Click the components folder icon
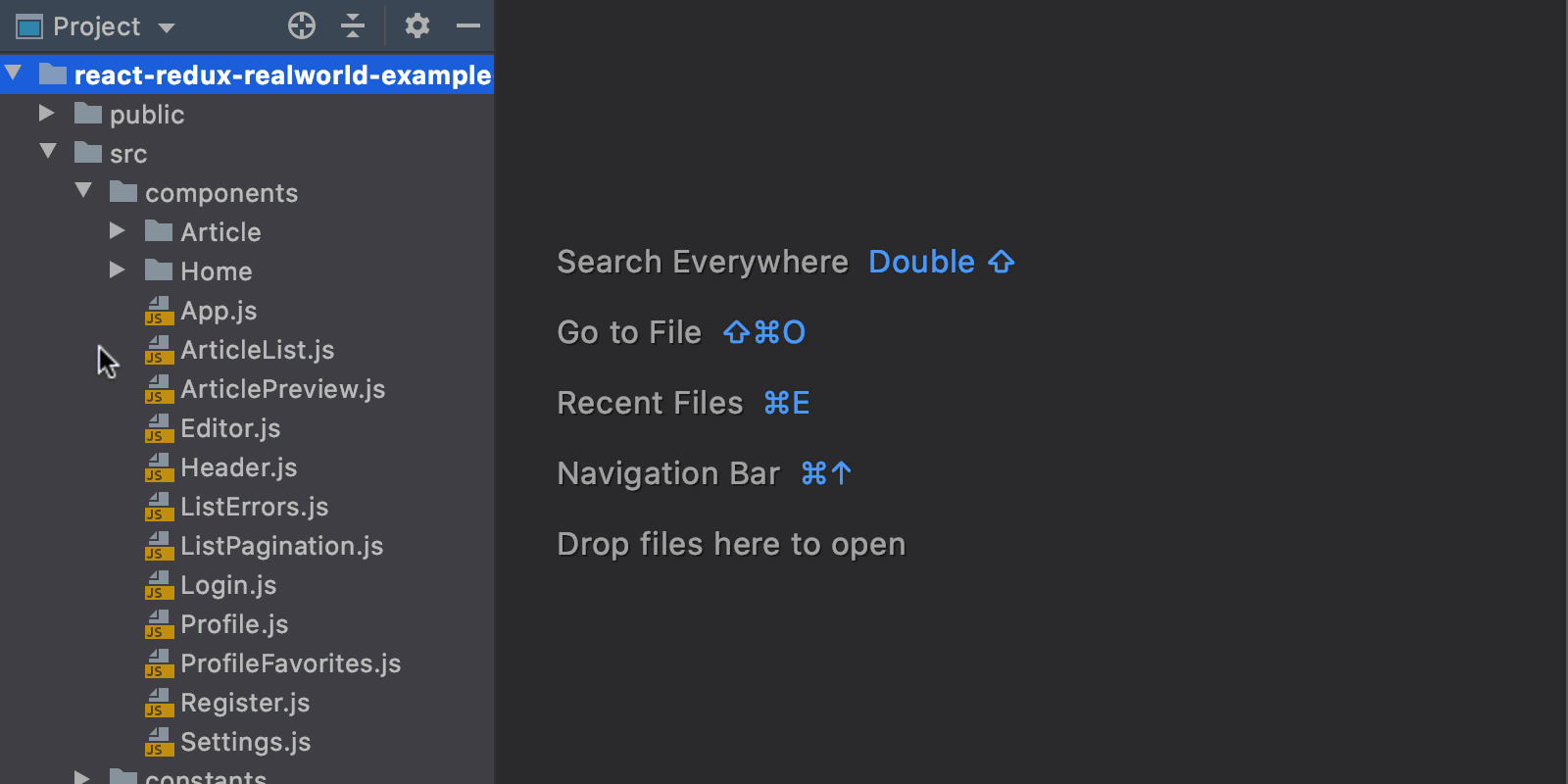The width and height of the screenshot is (1568, 784). [x=123, y=192]
